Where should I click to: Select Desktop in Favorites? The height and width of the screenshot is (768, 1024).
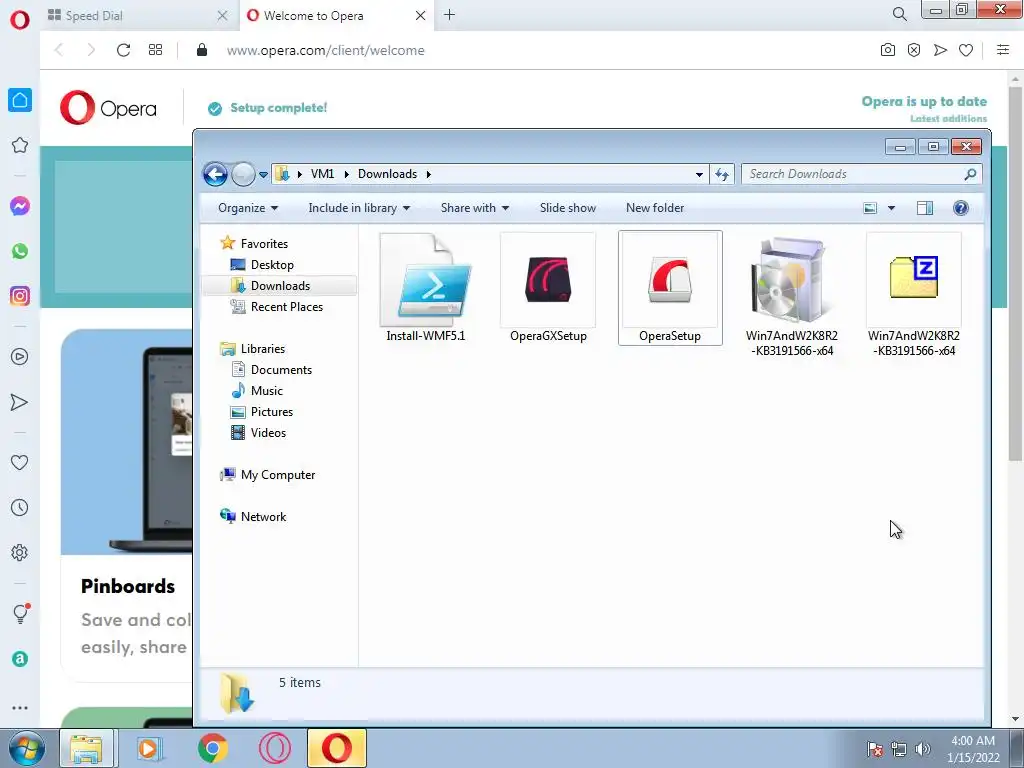click(x=272, y=264)
